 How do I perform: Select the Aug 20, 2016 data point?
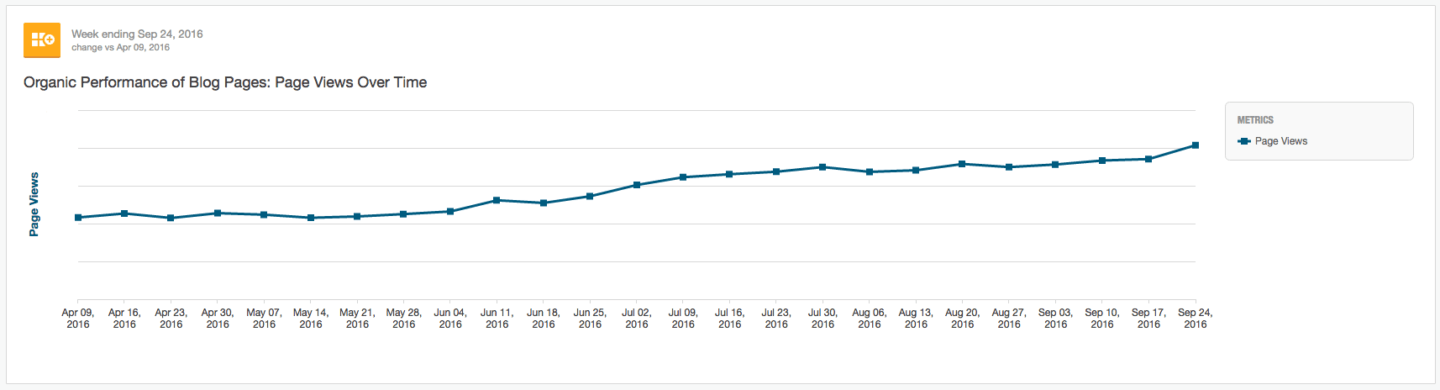point(962,163)
